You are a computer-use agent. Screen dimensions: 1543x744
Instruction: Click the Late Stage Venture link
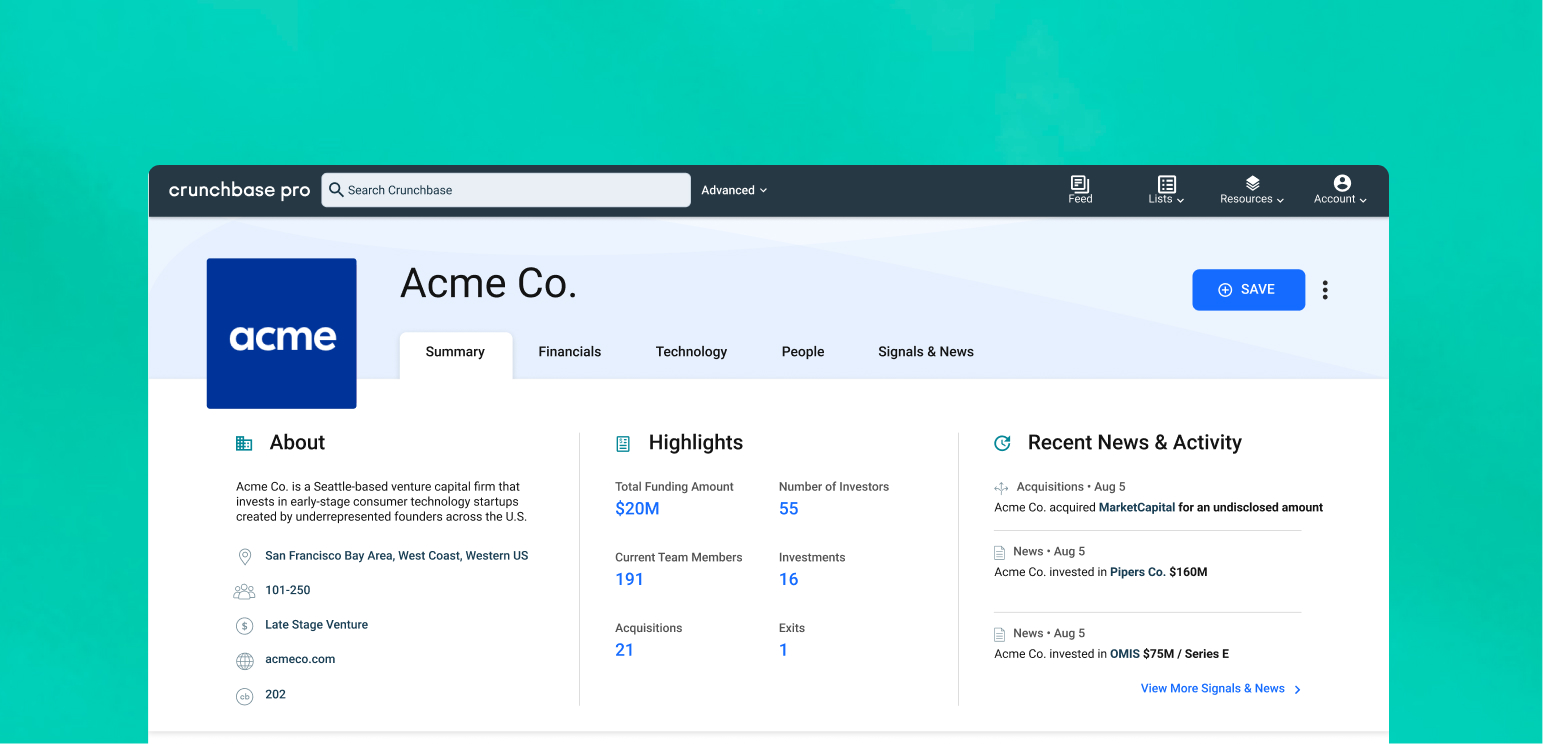[316, 624]
